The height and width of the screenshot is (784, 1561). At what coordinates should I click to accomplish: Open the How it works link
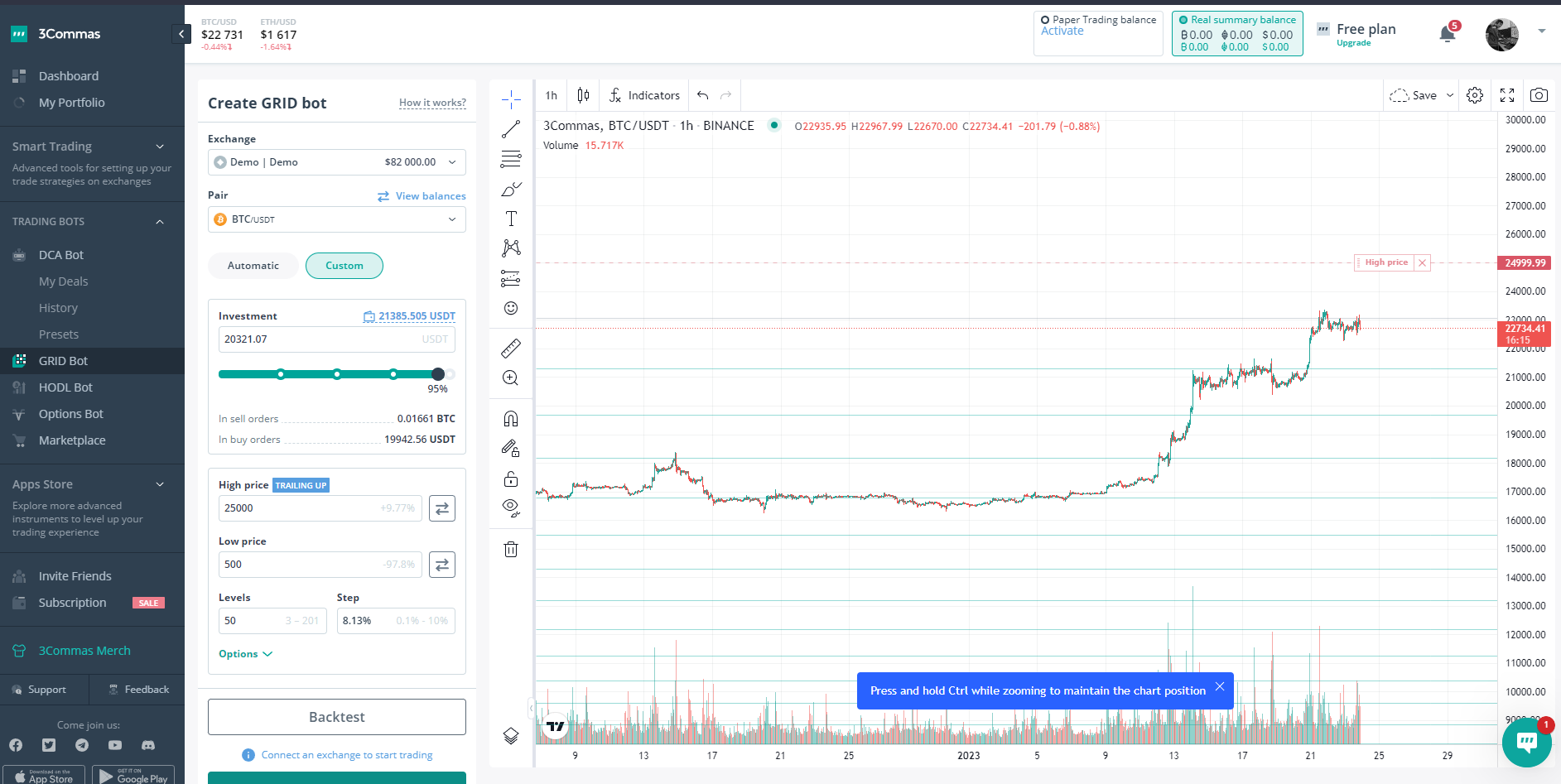[x=432, y=103]
